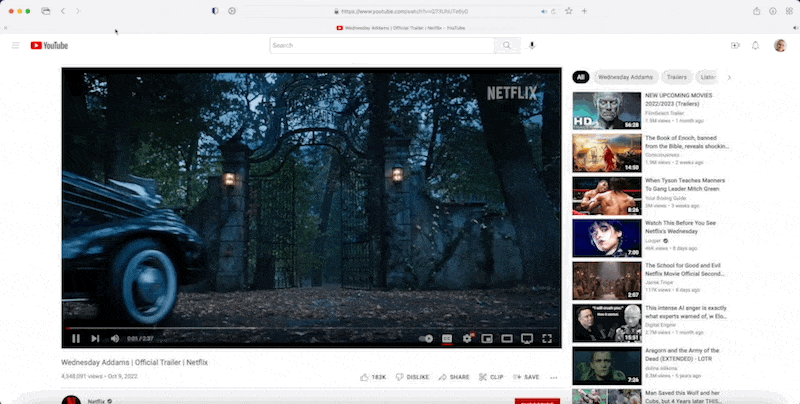Enter full screen mode
This screenshot has width=800, height=404.
[547, 339]
